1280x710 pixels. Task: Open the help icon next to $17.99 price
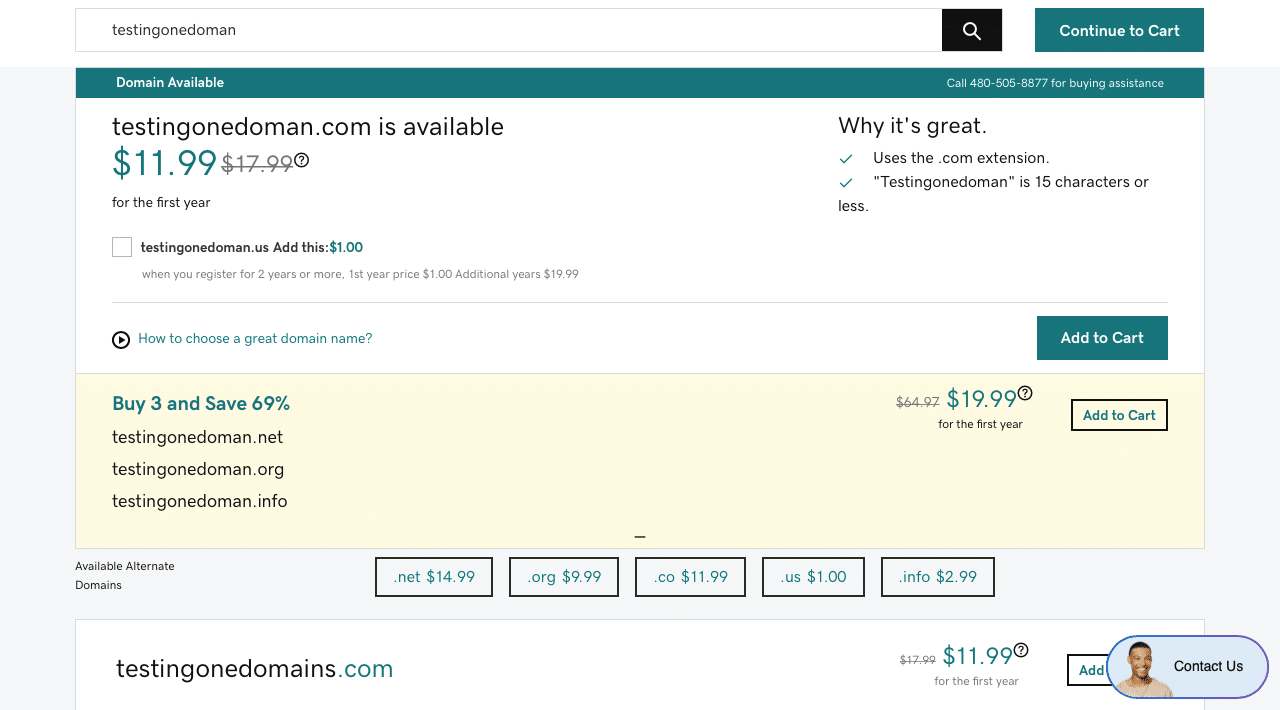(x=302, y=160)
